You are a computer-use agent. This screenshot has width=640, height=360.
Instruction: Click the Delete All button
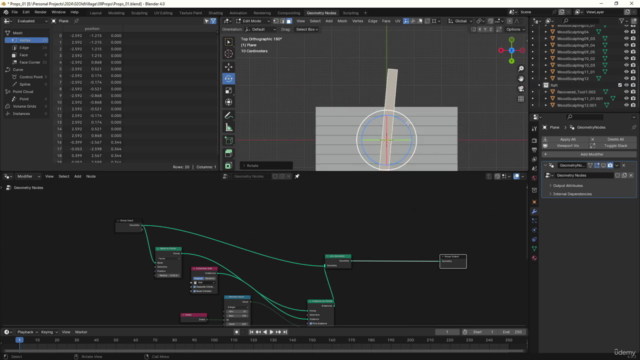coord(613,139)
